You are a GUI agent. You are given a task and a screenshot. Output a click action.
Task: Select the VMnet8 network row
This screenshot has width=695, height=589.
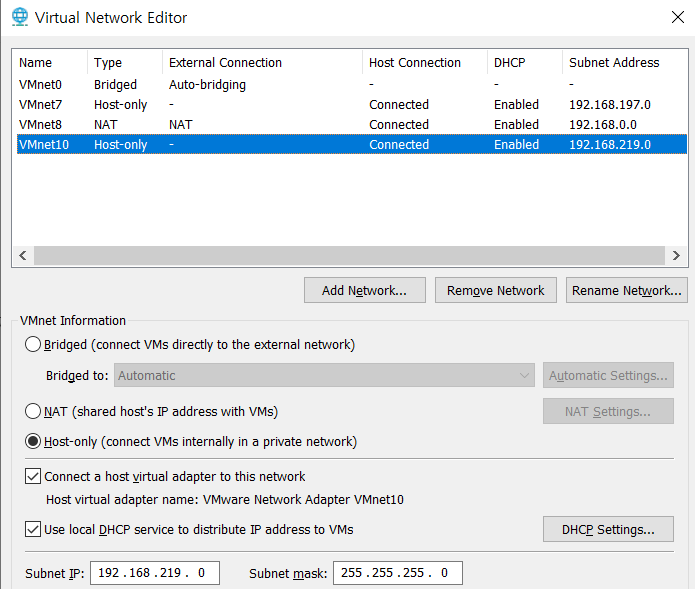click(x=352, y=125)
